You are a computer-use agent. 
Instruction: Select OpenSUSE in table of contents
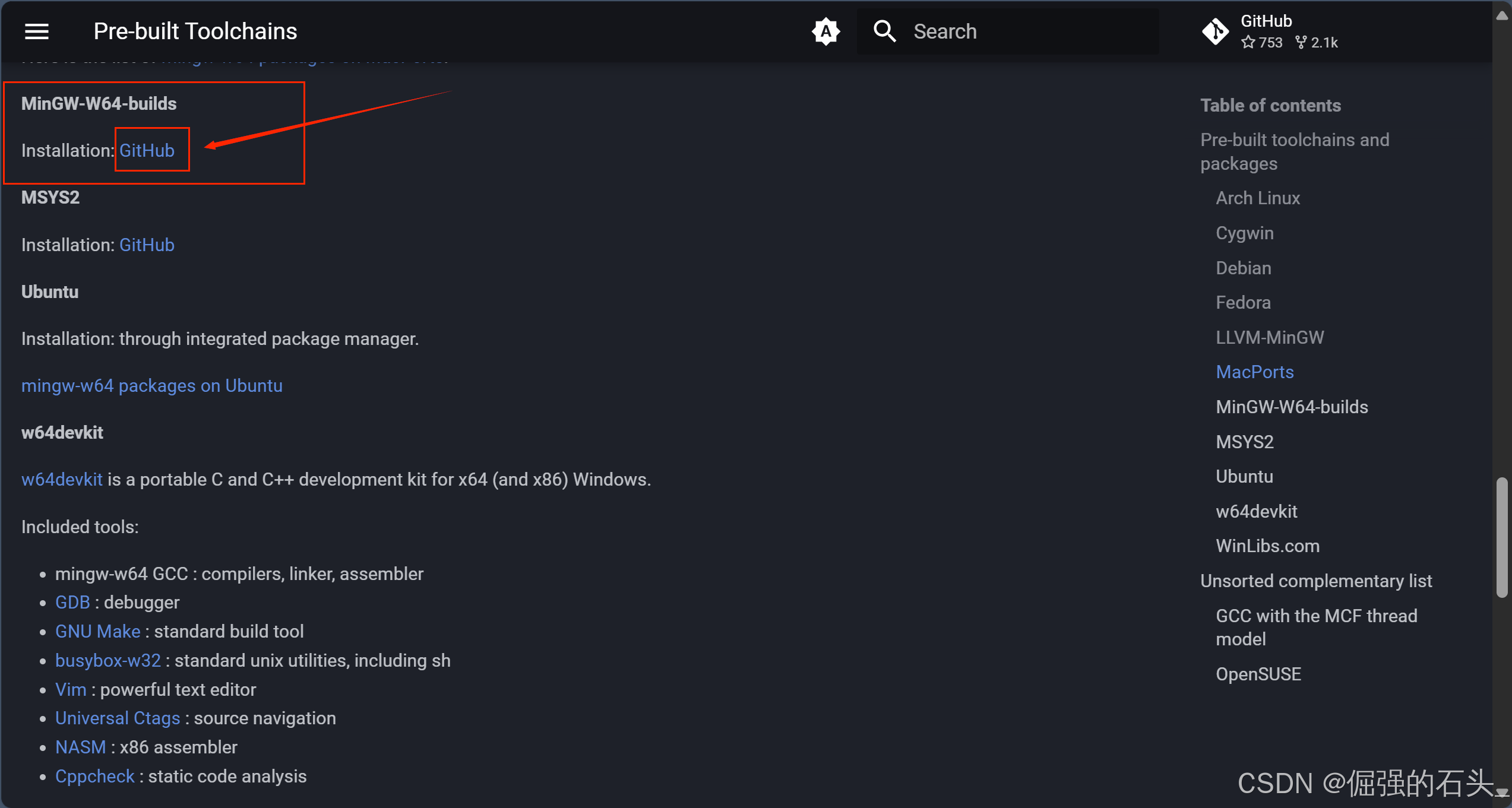pyautogui.click(x=1258, y=674)
